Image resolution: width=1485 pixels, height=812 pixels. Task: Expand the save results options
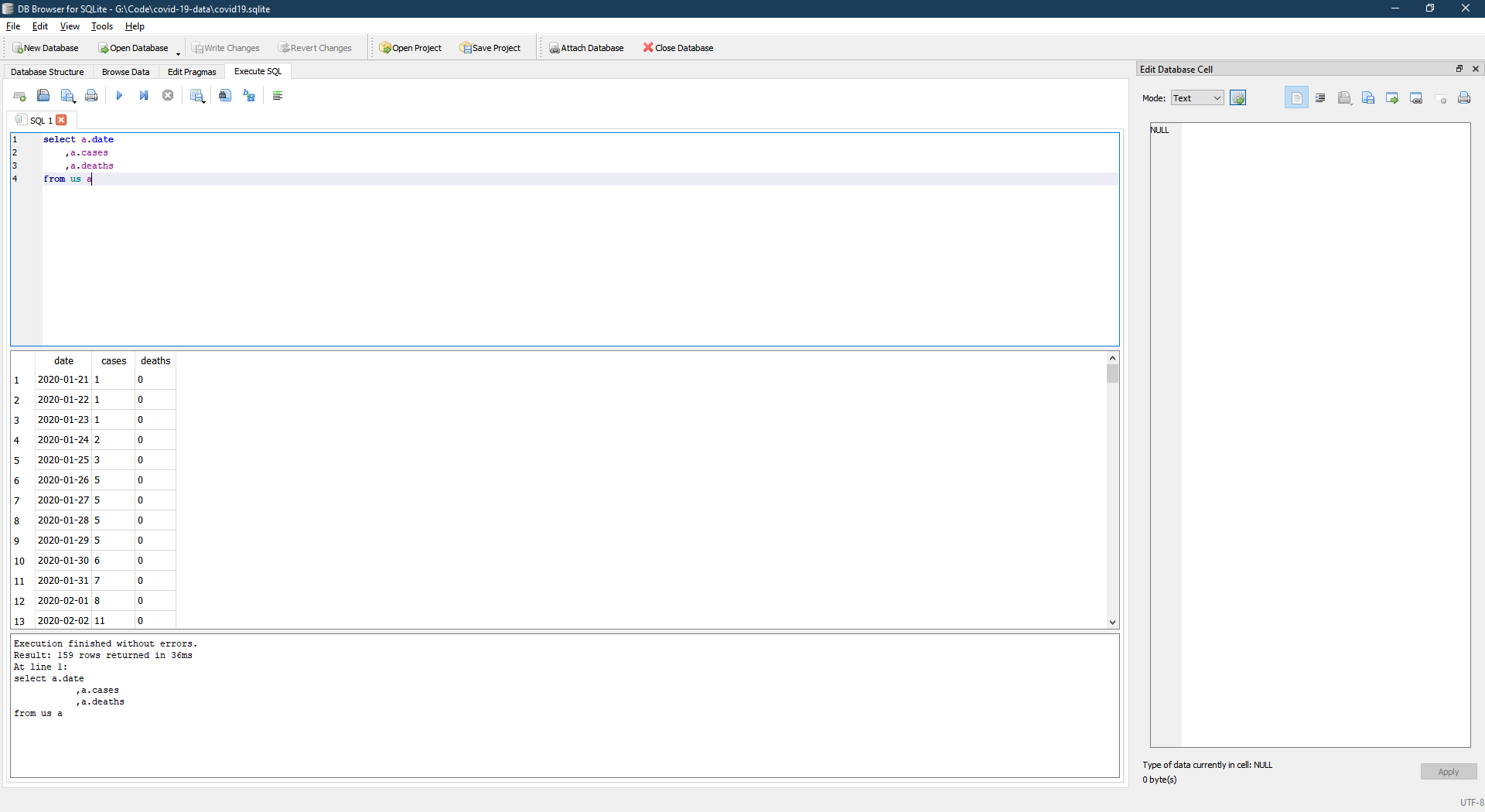click(x=205, y=103)
